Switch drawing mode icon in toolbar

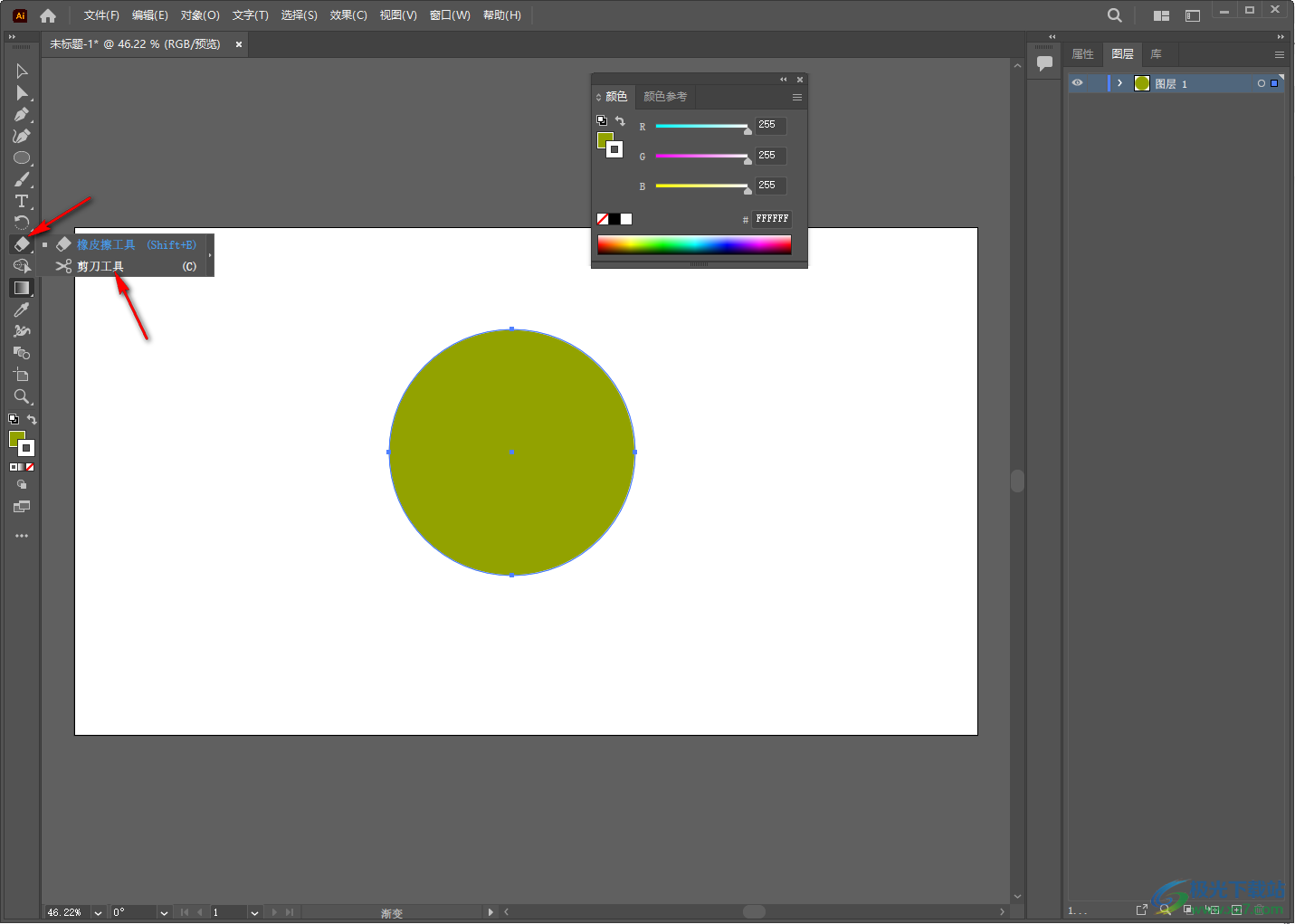tap(22, 485)
